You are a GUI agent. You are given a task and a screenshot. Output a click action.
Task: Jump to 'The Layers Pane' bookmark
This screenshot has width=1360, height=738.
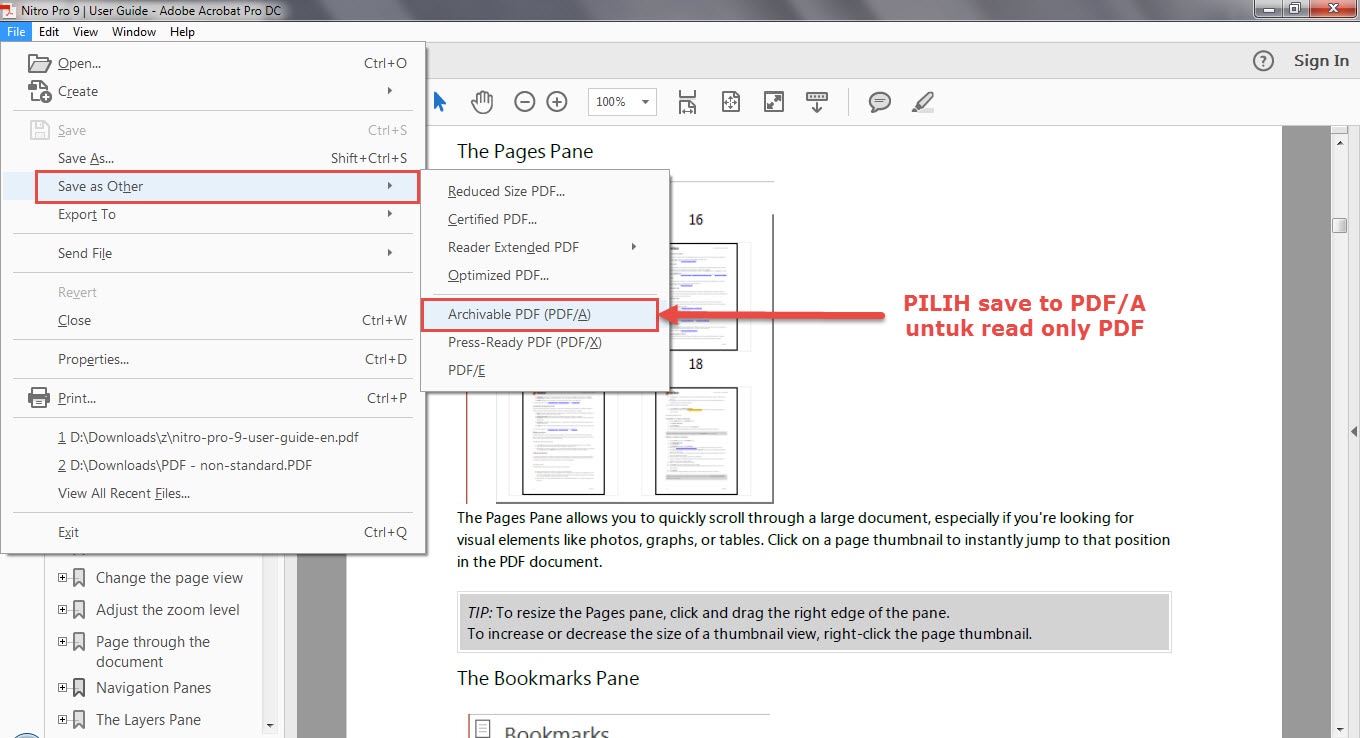coord(148,720)
